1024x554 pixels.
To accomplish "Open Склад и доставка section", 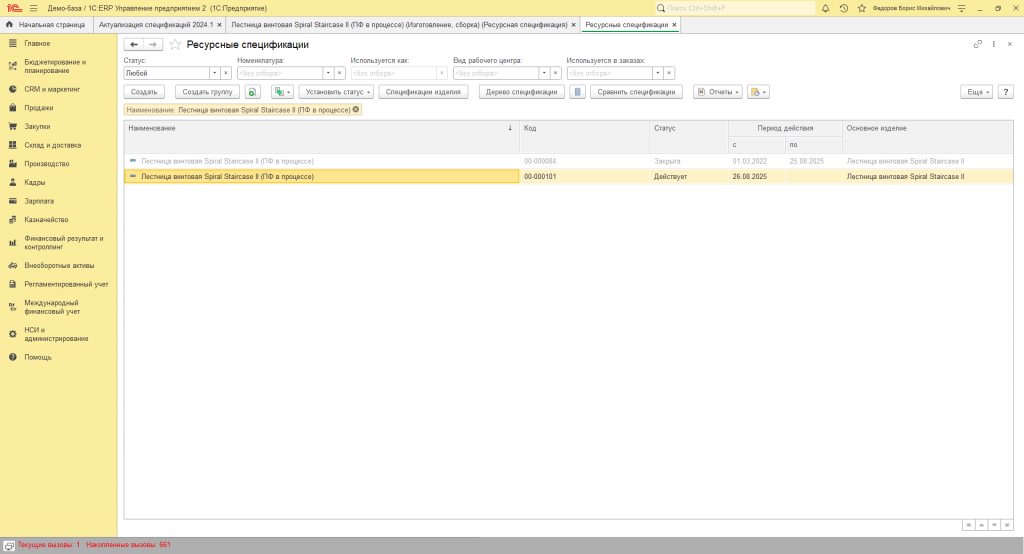I will pyautogui.click(x=53, y=145).
